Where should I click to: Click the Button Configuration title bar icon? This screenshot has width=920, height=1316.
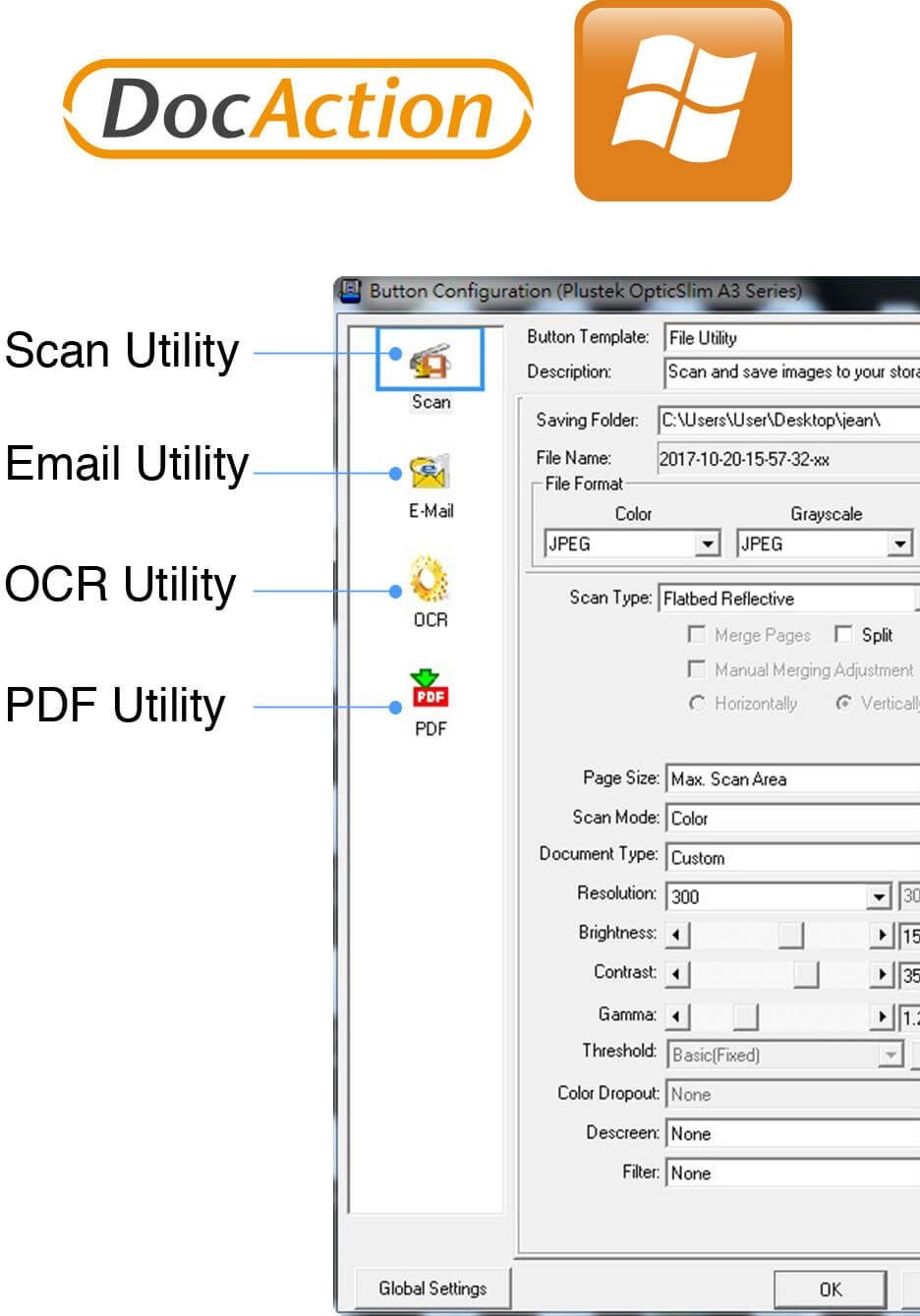[x=350, y=291]
